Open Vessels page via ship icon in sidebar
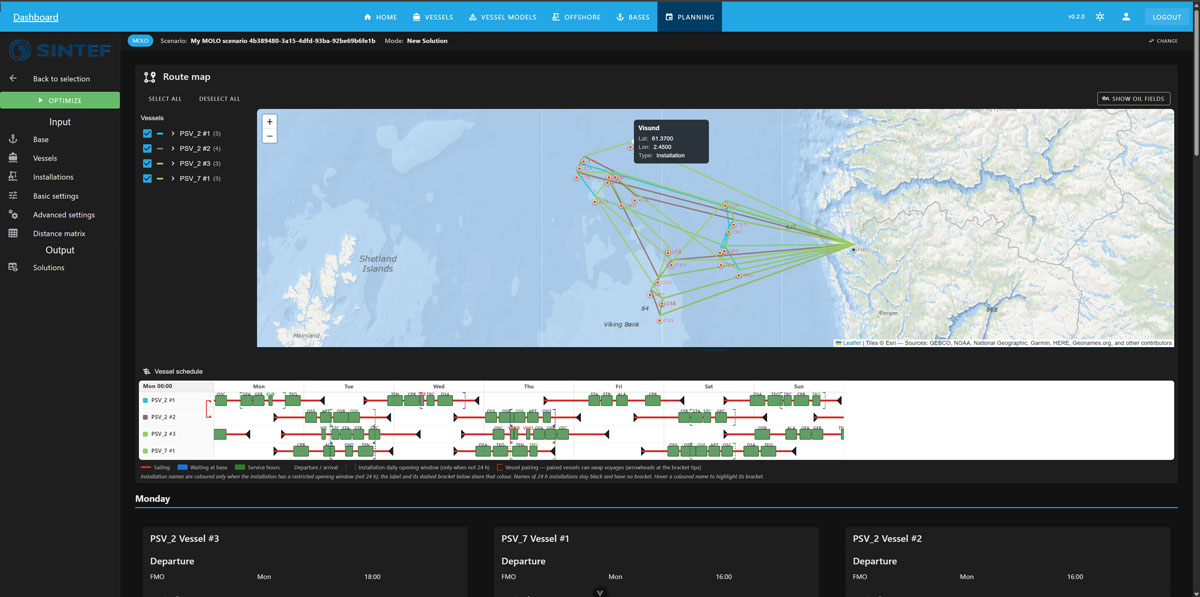 click(13, 158)
